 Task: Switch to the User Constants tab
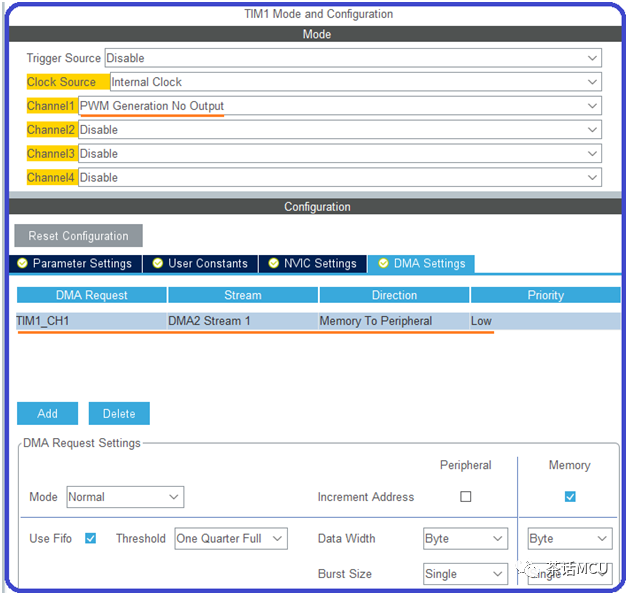200,263
